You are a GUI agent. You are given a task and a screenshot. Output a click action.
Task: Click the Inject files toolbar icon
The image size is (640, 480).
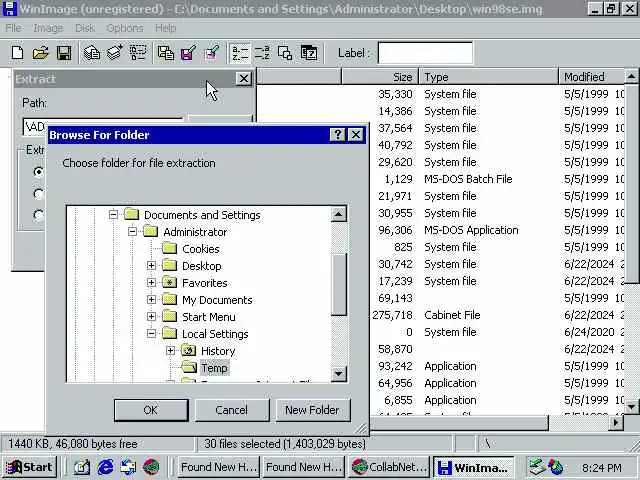[x=165, y=53]
